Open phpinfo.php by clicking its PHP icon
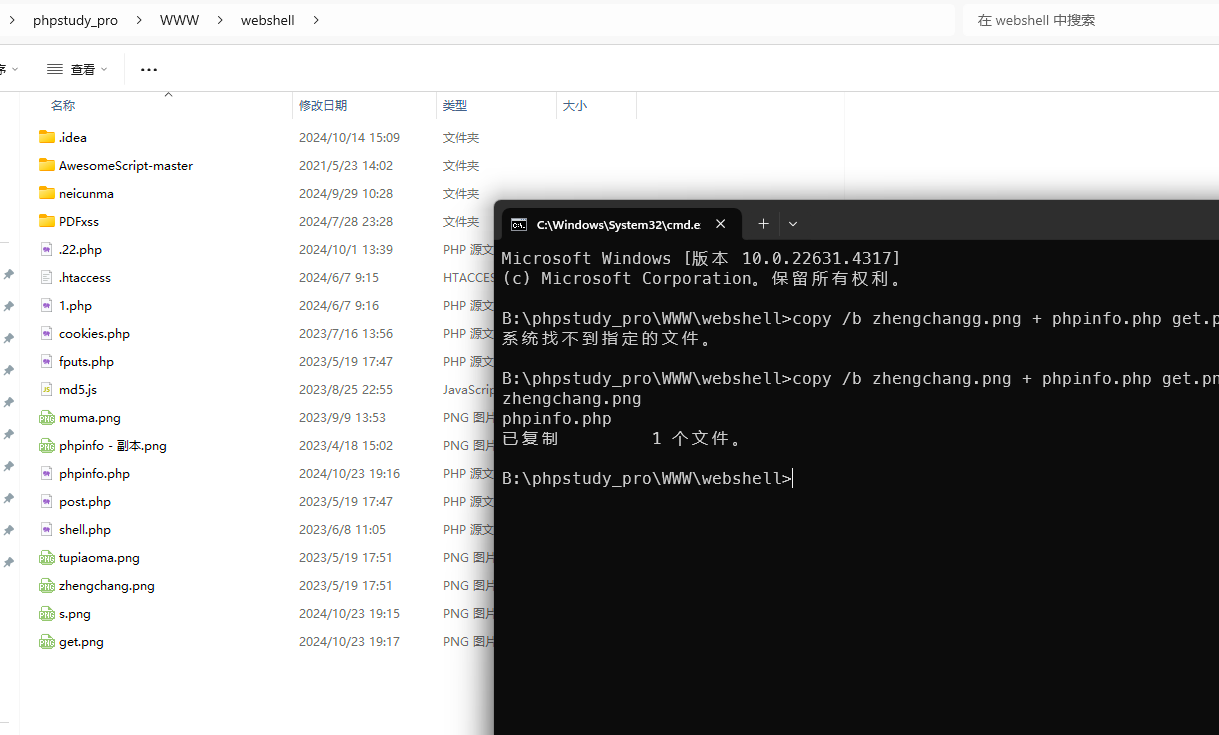This screenshot has height=735, width=1219. [x=46, y=473]
